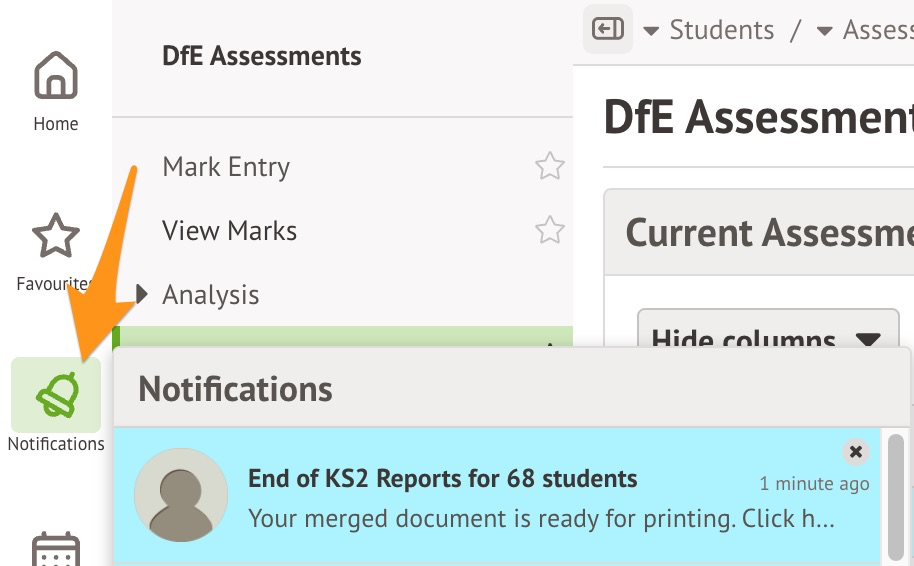The width and height of the screenshot is (914, 566).
Task: Select Mark Entry menu item
Action: tap(226, 167)
